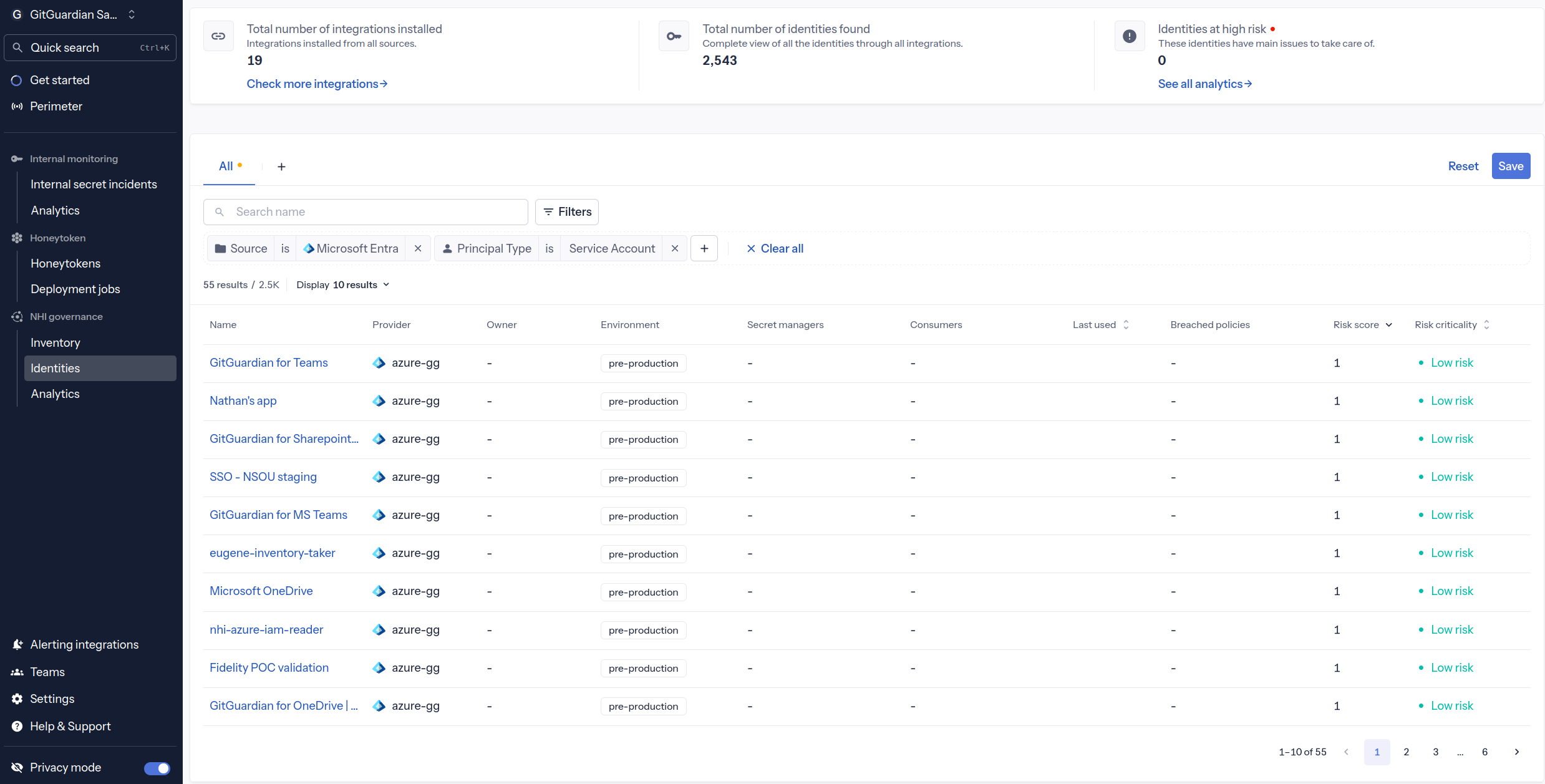Click inside the Search name field
This screenshot has height=784, width=1545.
366,211
